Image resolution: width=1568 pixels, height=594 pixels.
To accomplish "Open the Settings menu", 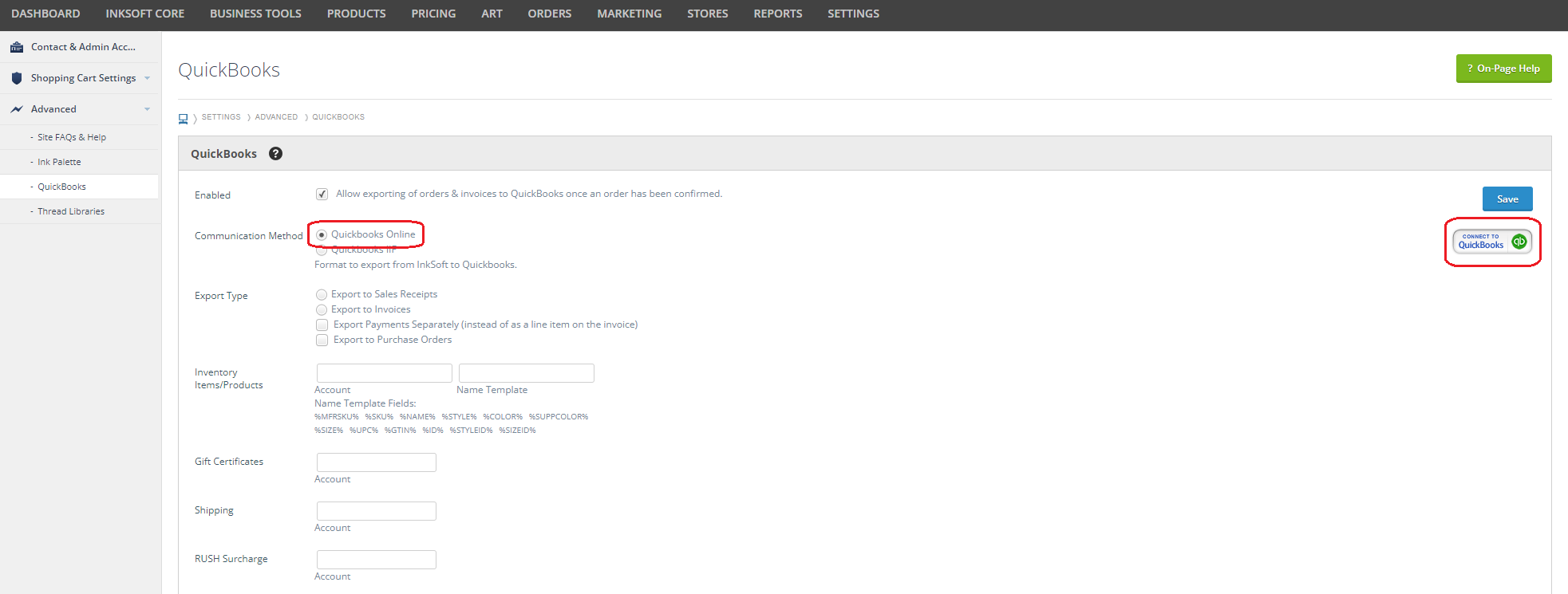I will [x=853, y=14].
